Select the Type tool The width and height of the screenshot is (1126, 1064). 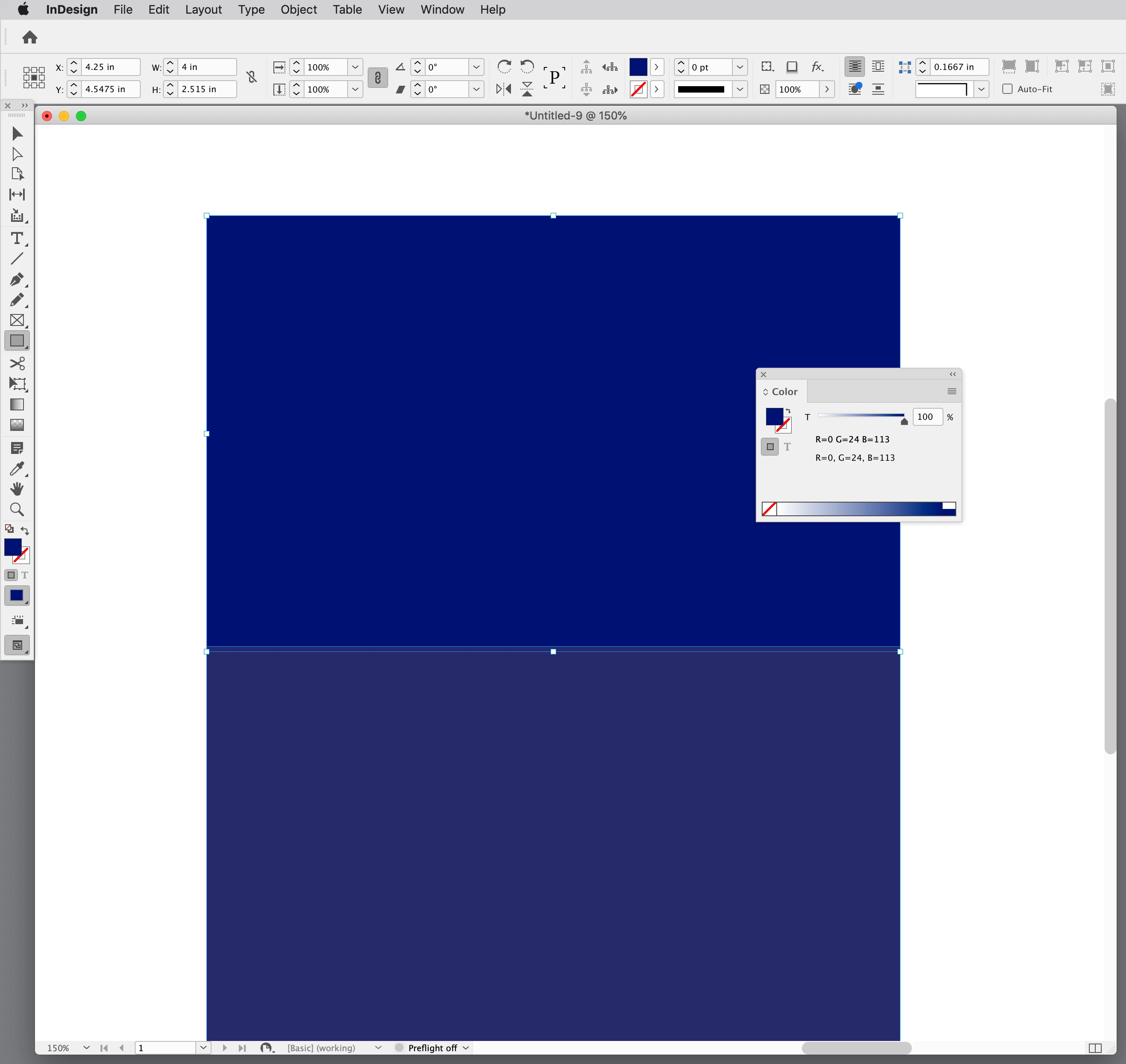pyautogui.click(x=17, y=238)
